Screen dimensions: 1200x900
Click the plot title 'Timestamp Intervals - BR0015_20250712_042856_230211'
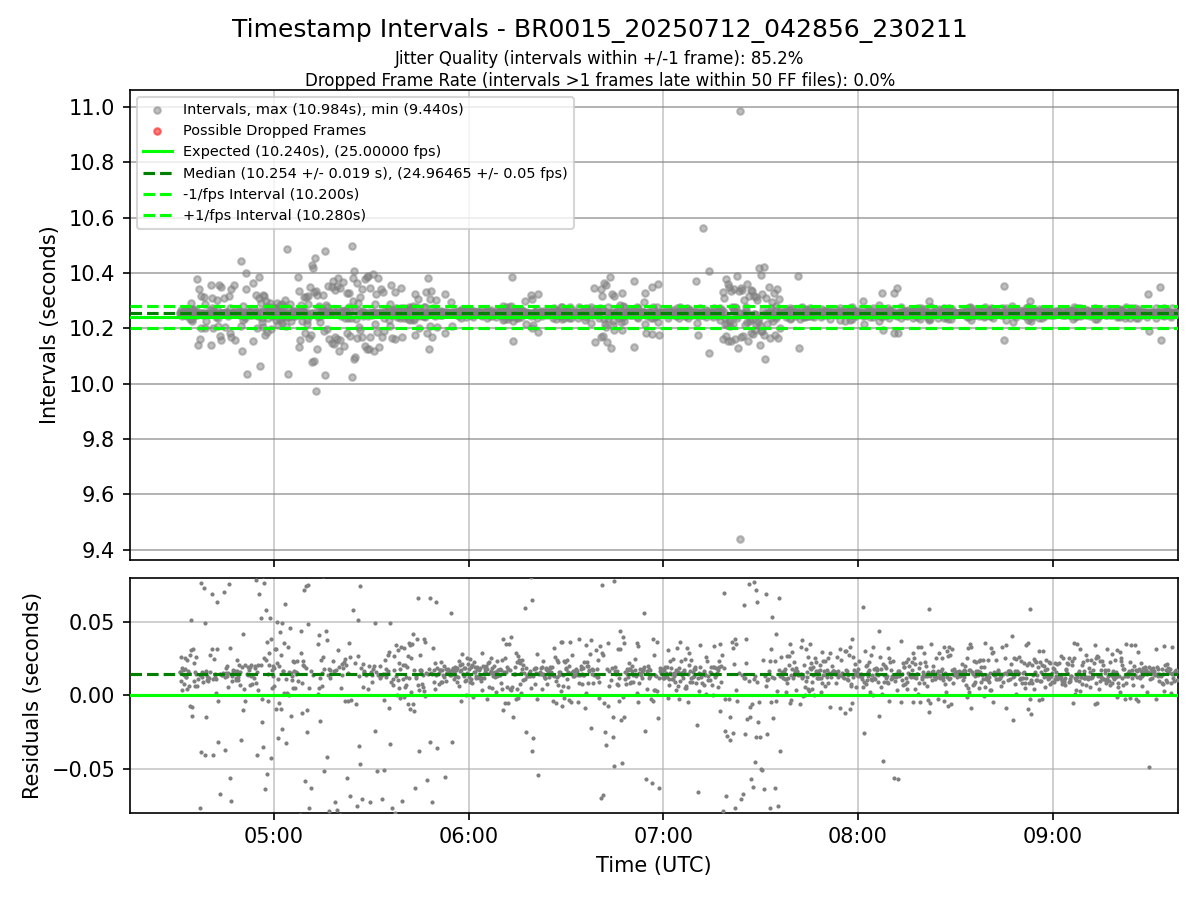pyautogui.click(x=599, y=29)
